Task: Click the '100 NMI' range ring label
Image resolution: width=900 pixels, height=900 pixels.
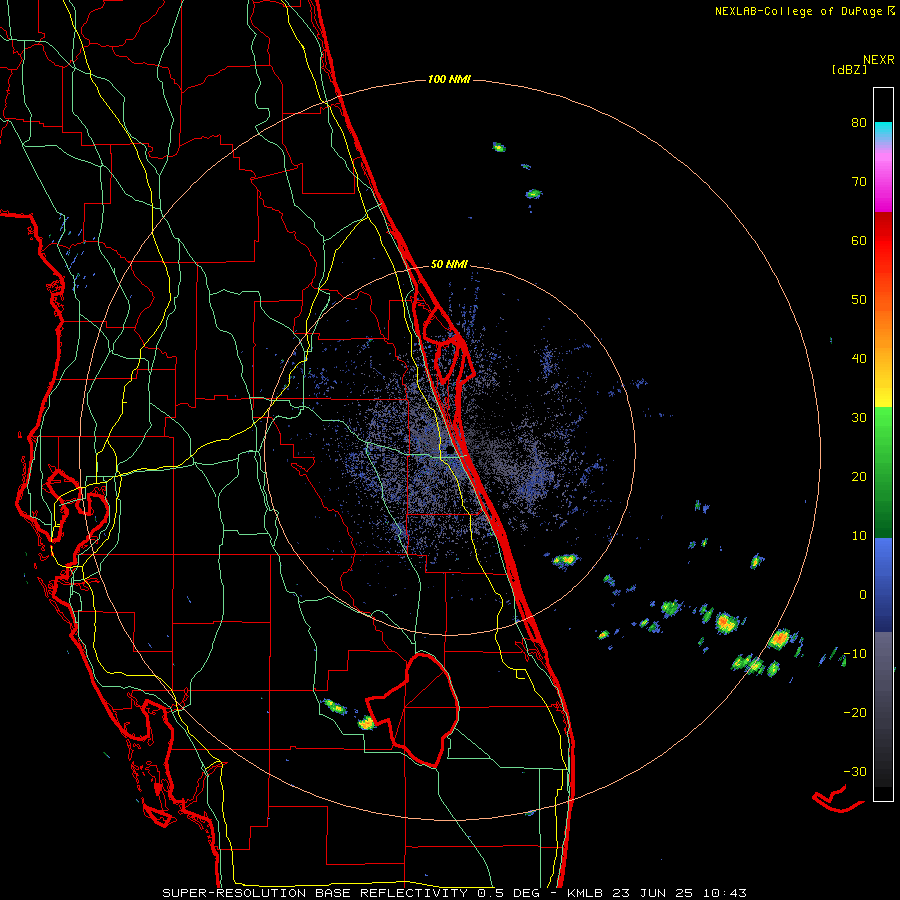Action: tap(449, 79)
